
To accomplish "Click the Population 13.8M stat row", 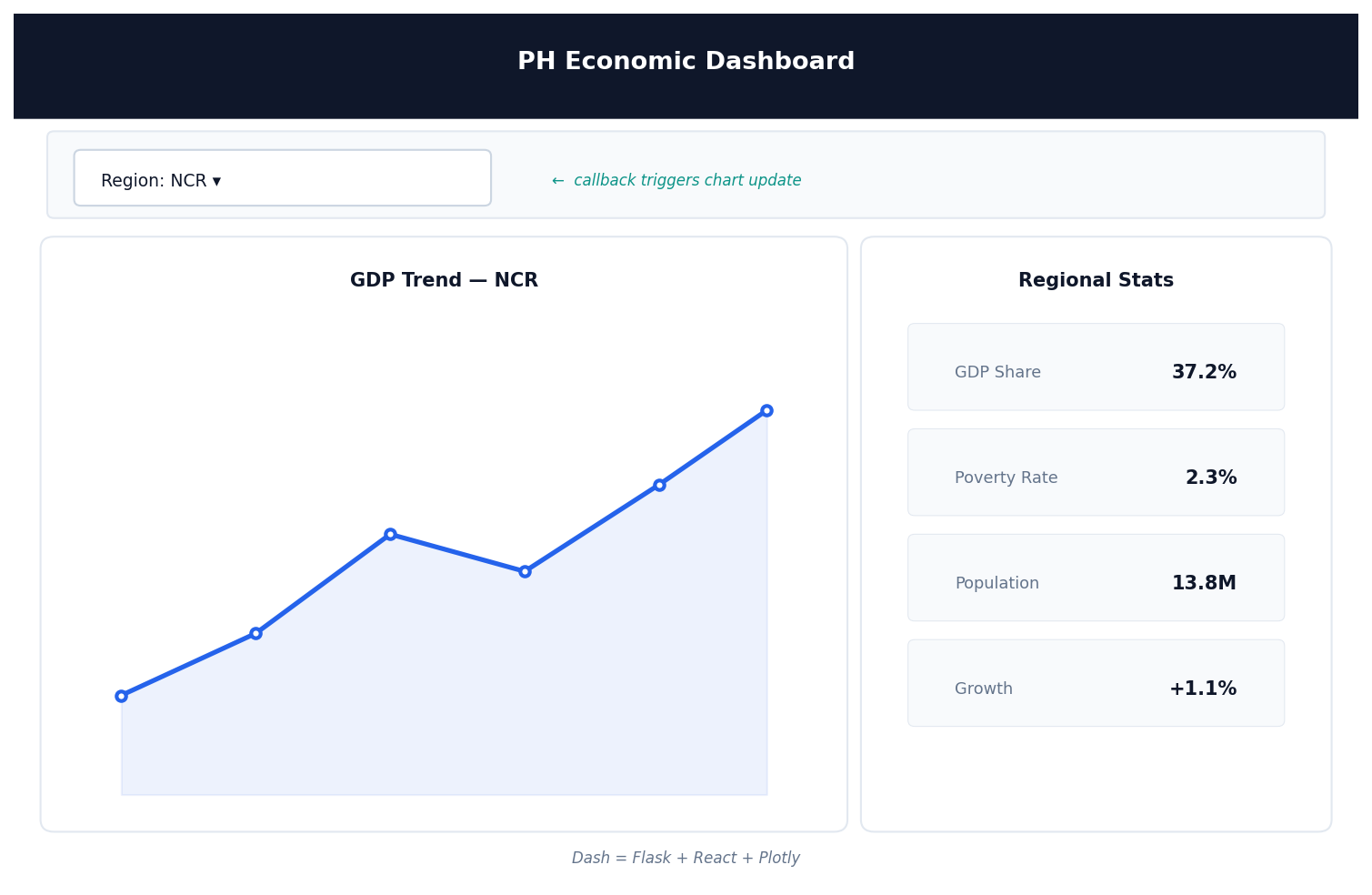I will click(1096, 578).
